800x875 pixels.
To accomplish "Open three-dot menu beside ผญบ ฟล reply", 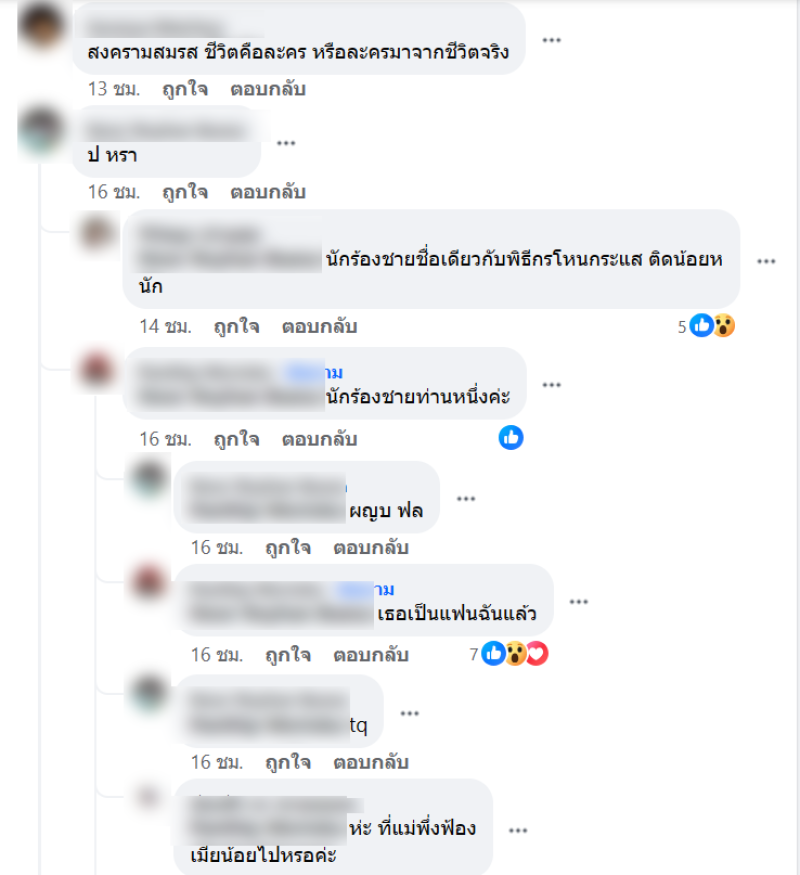I will click(x=466, y=498).
